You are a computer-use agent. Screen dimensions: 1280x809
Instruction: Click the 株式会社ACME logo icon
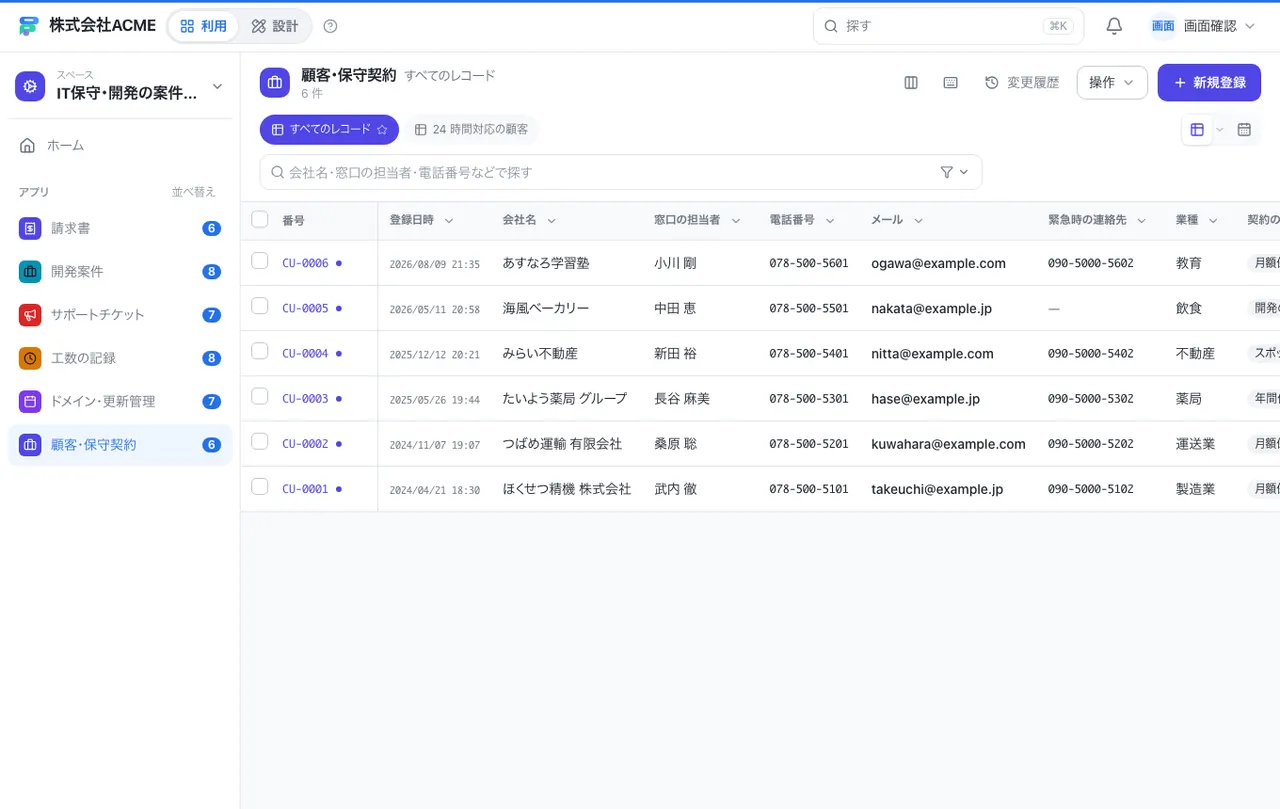tap(29, 26)
